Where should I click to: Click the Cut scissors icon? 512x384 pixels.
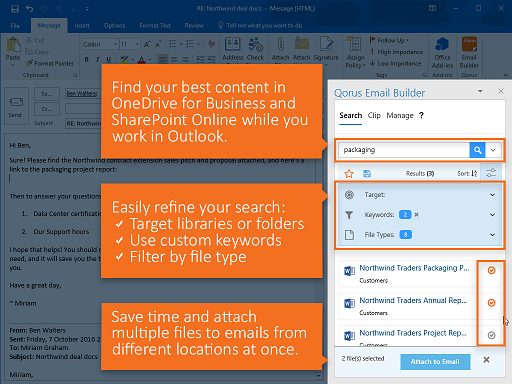29,40
